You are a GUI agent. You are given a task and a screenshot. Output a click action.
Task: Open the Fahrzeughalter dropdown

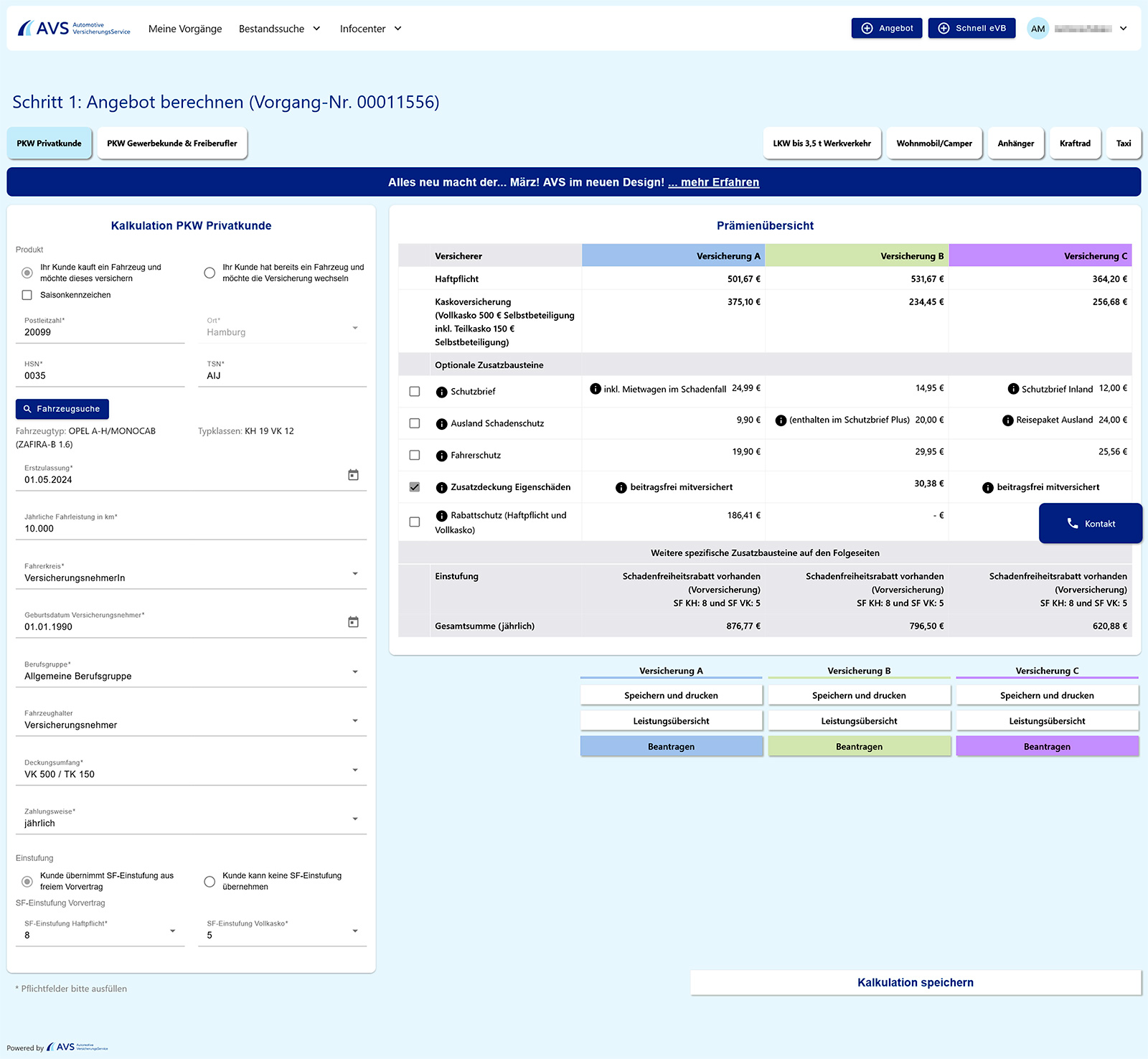tap(191, 721)
